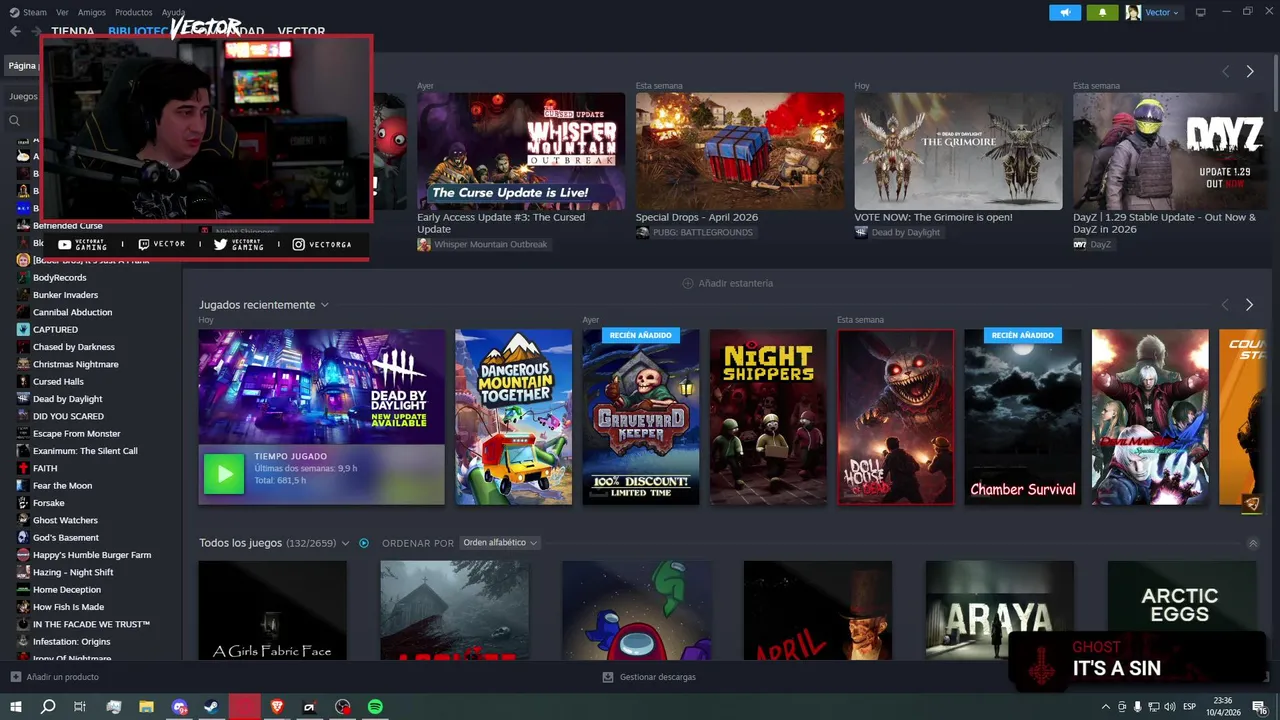Open the Amigos menu
This screenshot has width=1280, height=720.
click(92, 12)
